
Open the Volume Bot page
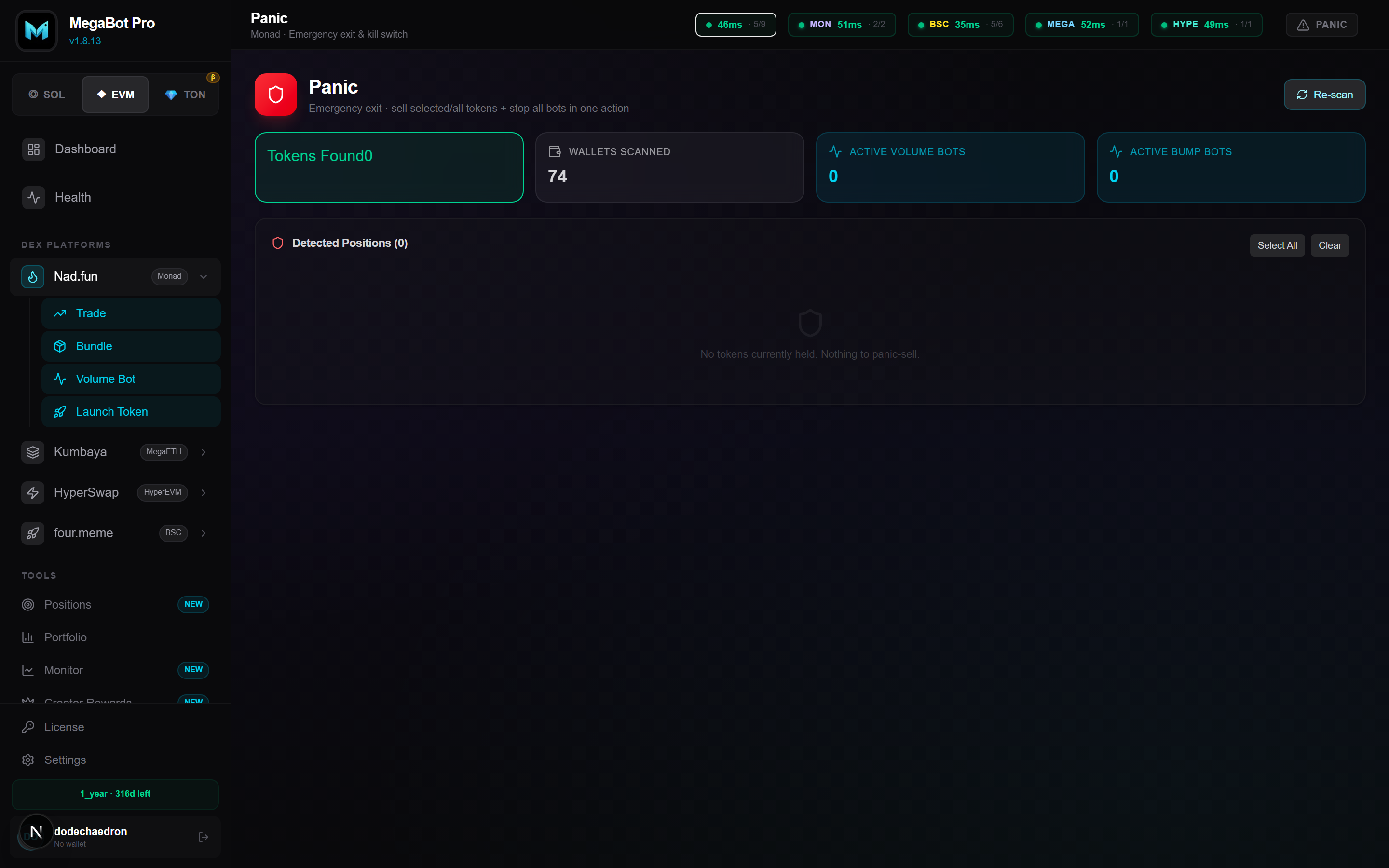[x=131, y=379]
